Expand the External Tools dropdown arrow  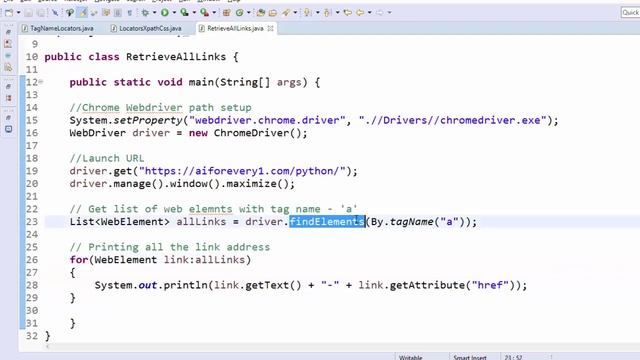[214, 13]
